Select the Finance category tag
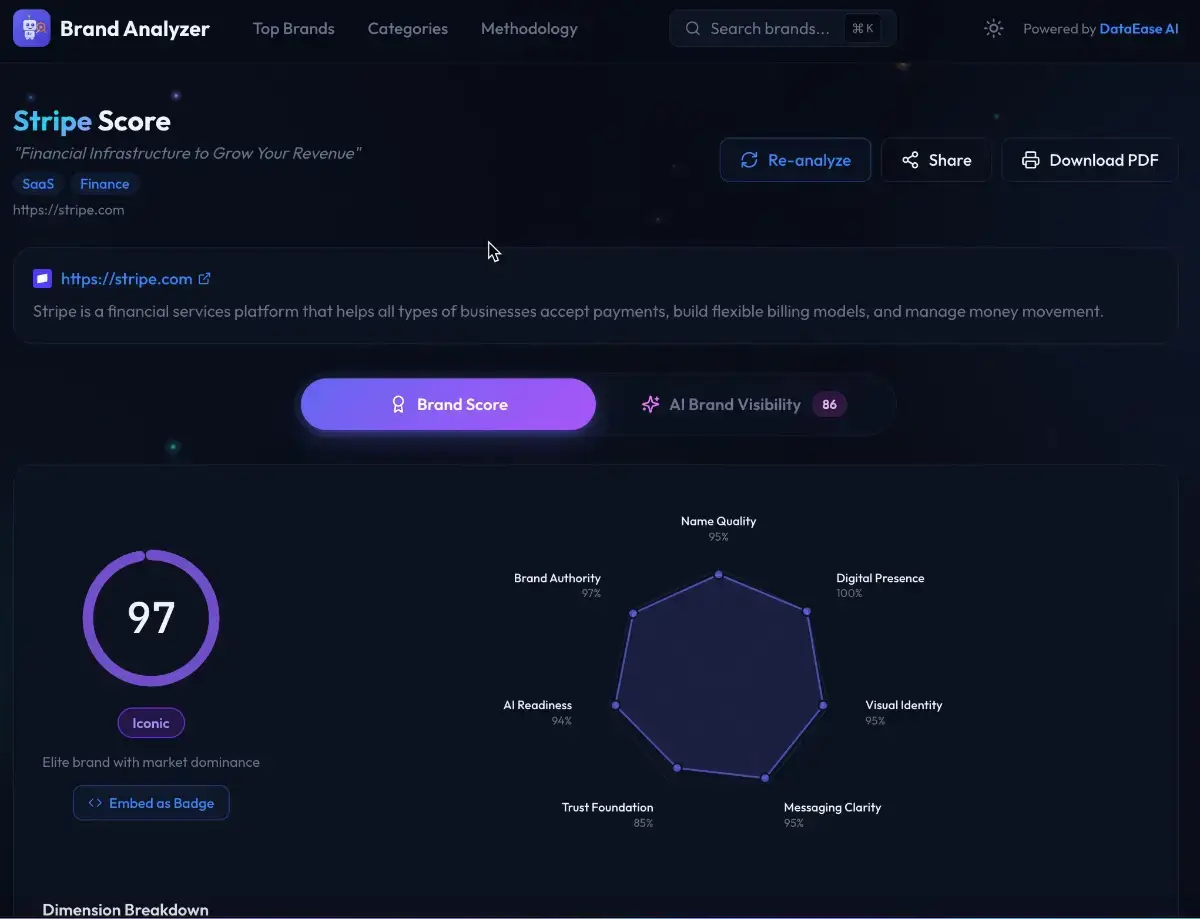 105,184
